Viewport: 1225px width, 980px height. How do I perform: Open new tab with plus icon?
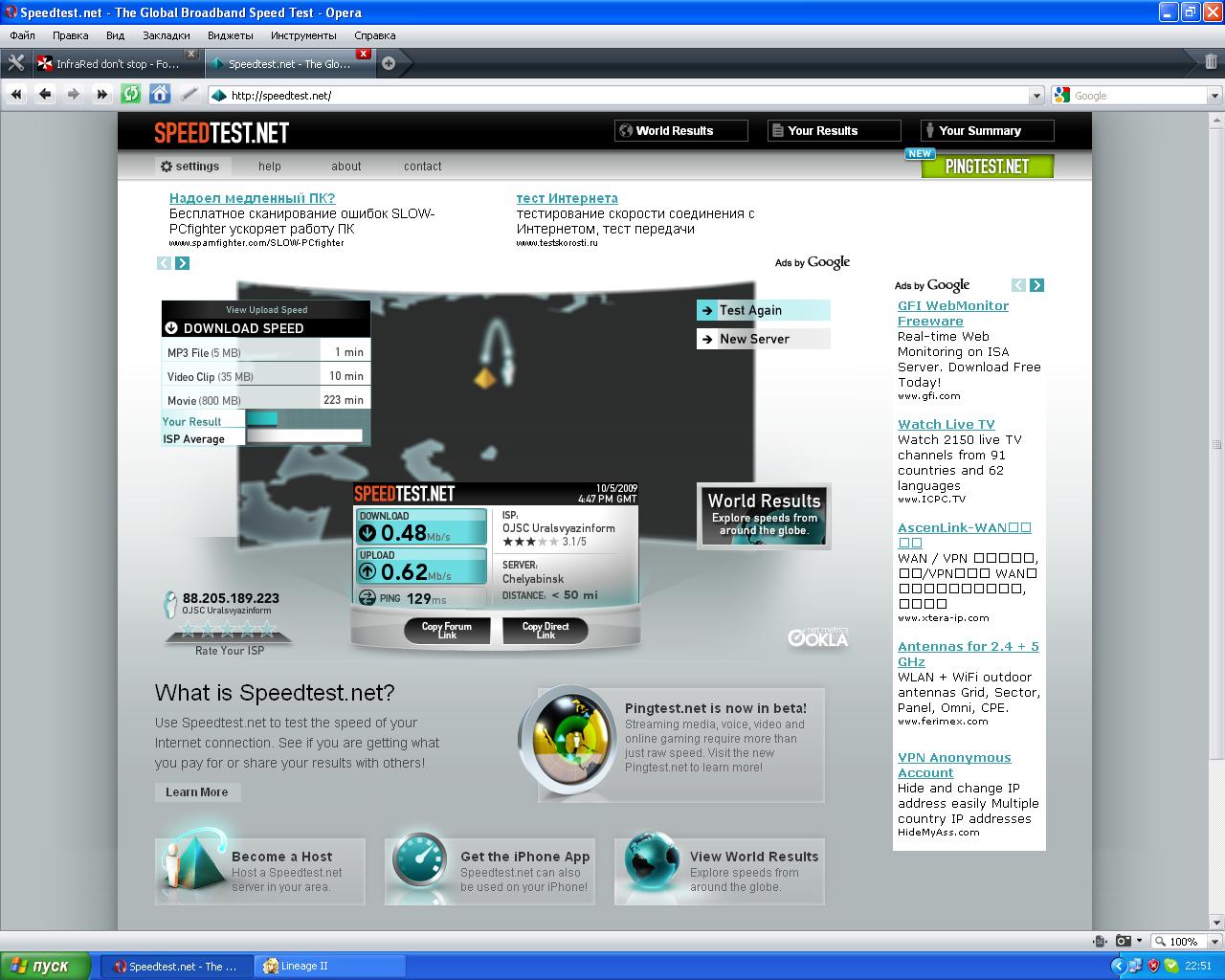click(x=388, y=64)
